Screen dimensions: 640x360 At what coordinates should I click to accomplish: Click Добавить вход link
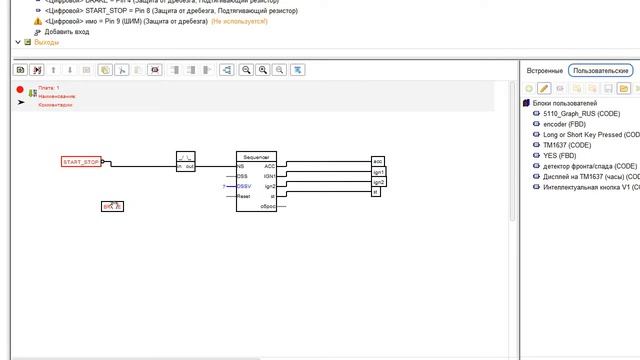click(67, 32)
